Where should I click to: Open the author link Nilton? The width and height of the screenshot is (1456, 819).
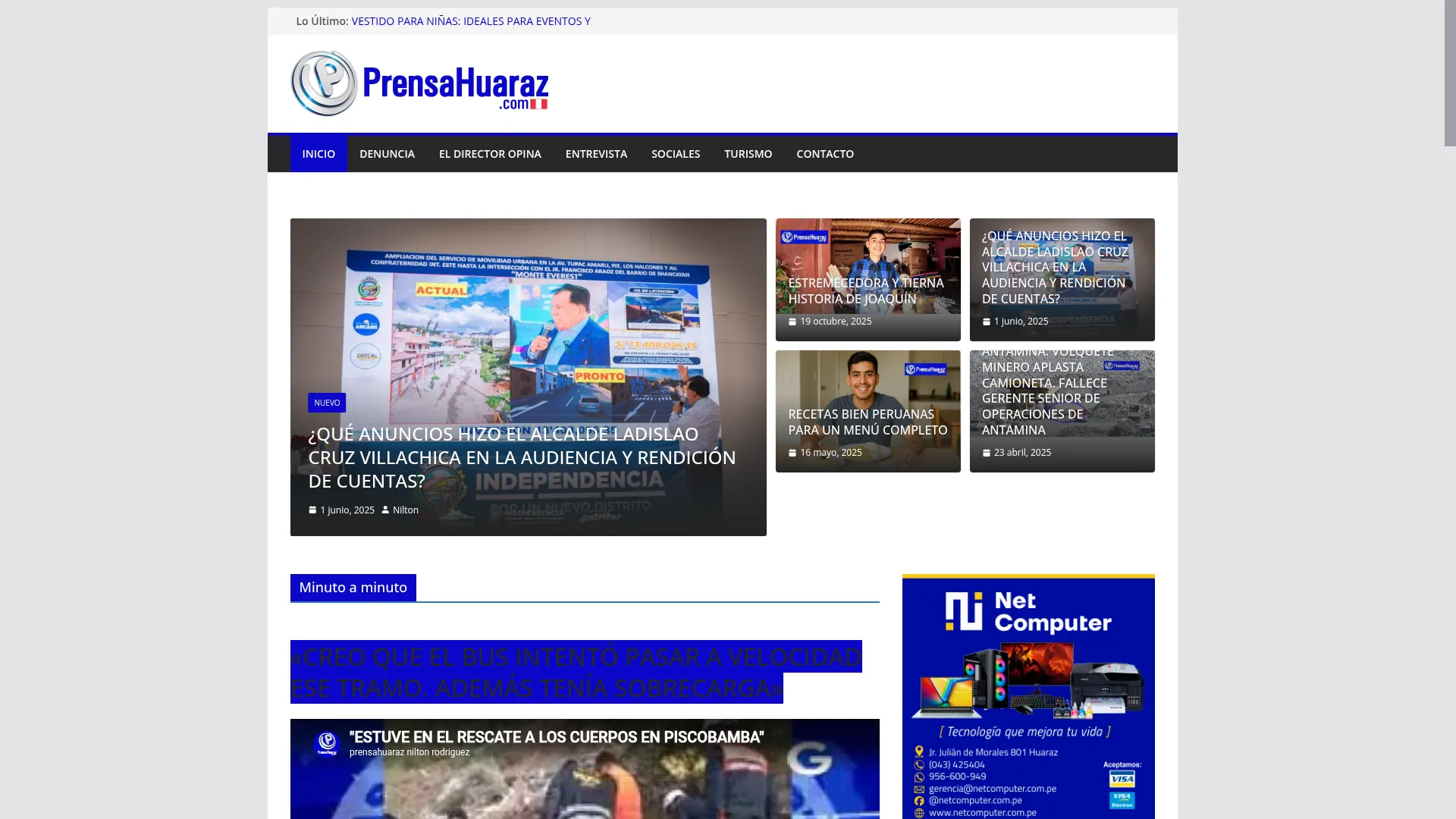point(406,510)
